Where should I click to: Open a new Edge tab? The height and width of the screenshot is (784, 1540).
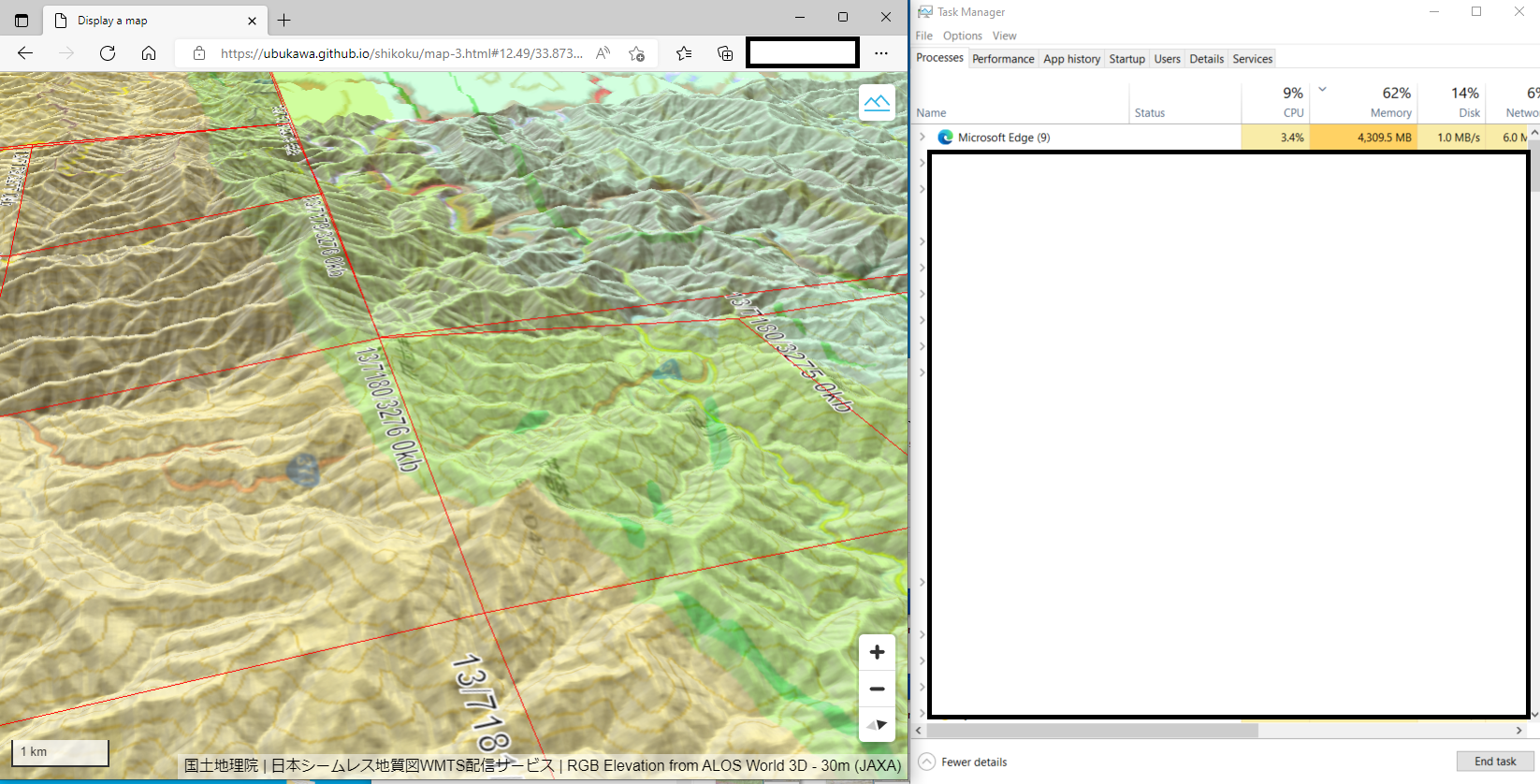(x=284, y=20)
